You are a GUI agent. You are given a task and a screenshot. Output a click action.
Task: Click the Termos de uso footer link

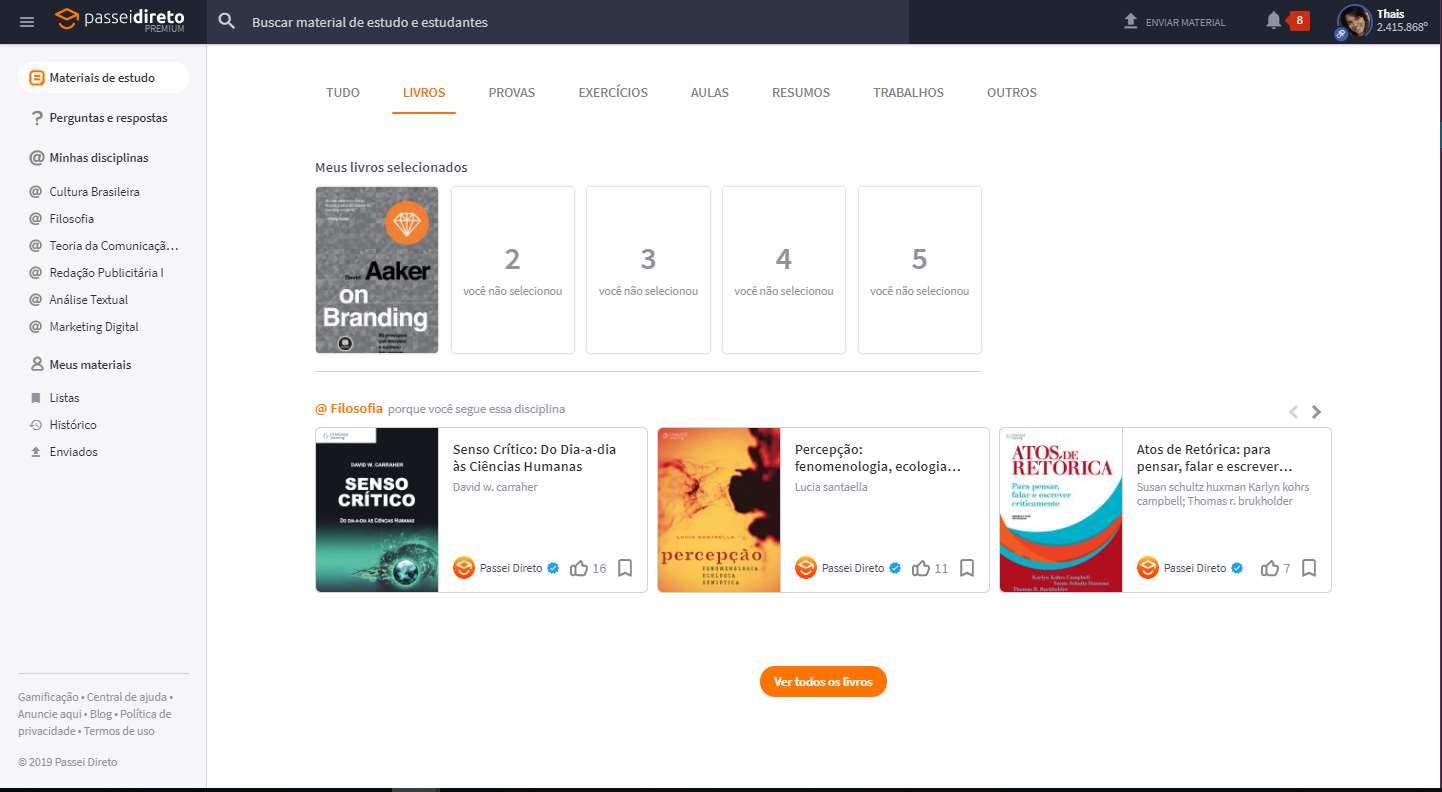[119, 731]
